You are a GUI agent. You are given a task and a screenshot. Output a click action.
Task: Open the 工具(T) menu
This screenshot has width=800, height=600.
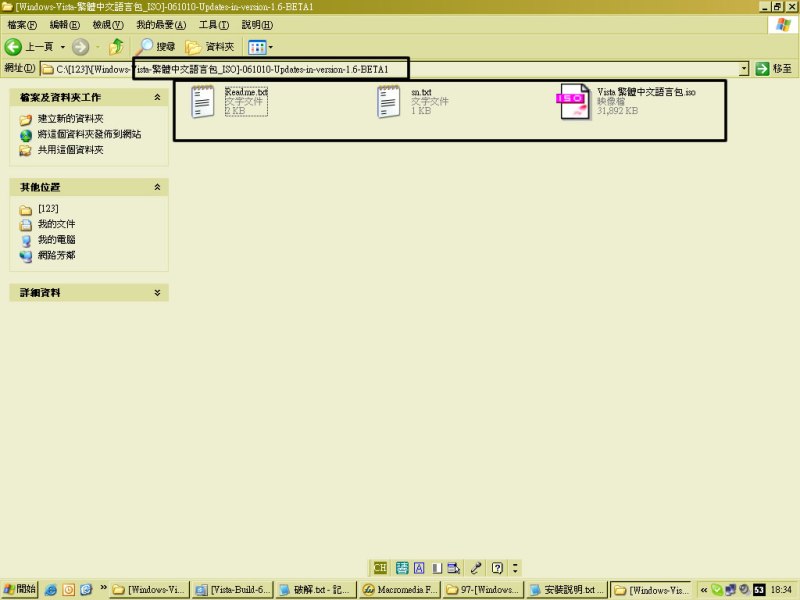[x=214, y=25]
